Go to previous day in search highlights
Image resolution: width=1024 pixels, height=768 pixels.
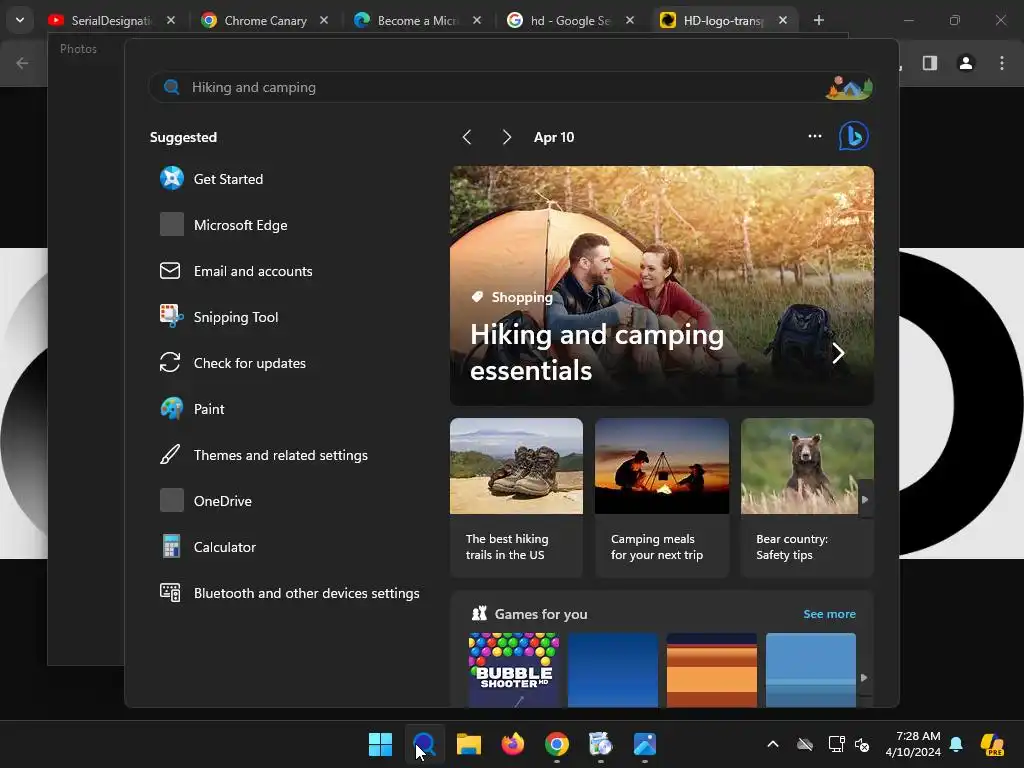pyautogui.click(x=466, y=137)
